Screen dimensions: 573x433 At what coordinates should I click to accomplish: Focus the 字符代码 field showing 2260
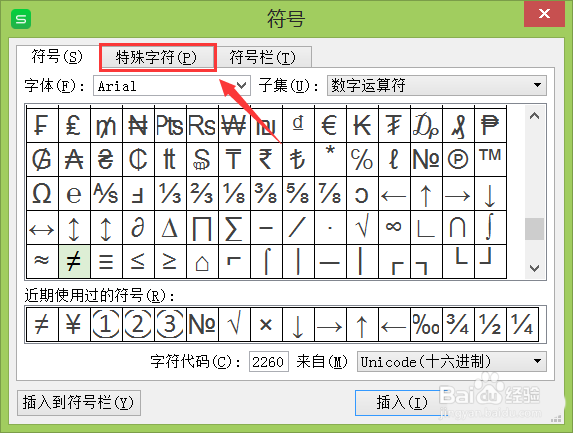coord(269,362)
